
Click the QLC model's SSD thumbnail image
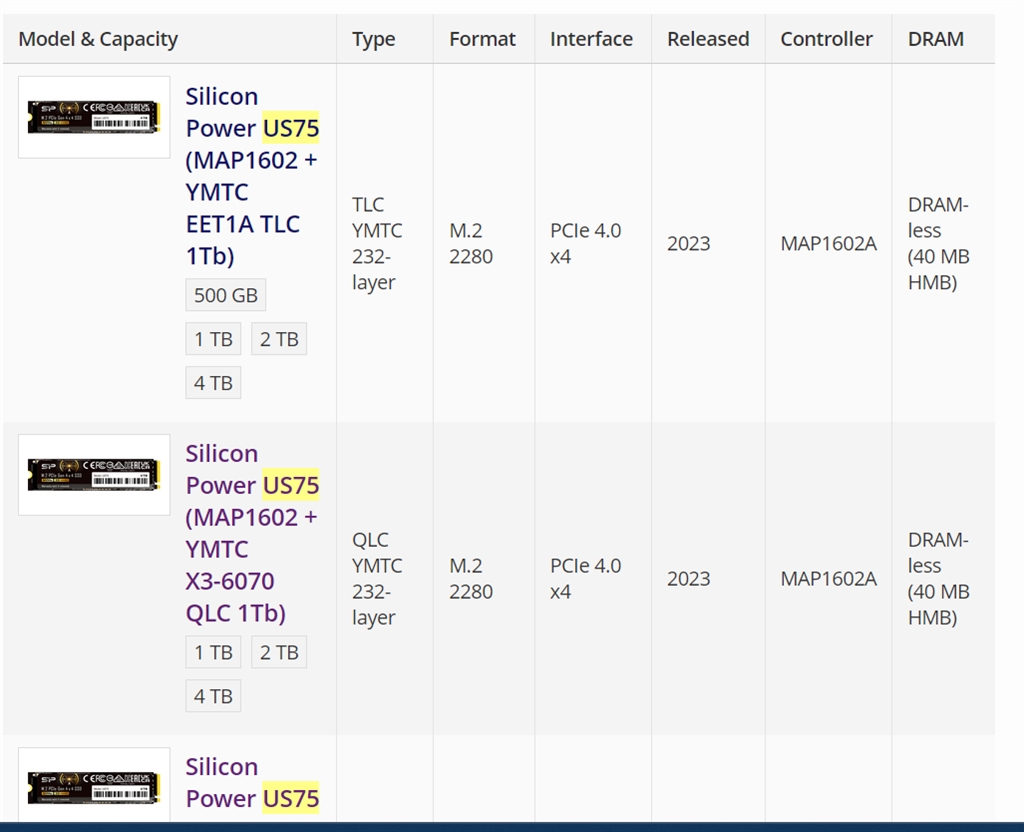click(x=94, y=475)
